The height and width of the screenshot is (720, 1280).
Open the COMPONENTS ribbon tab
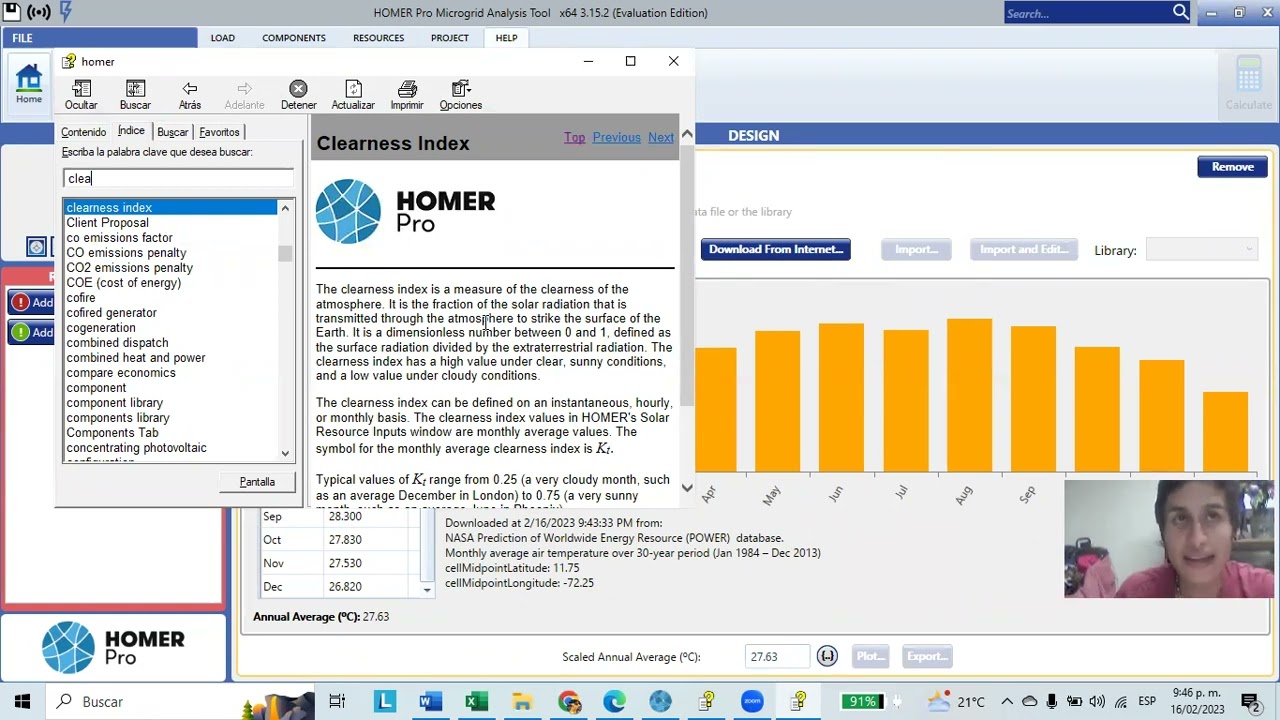click(x=294, y=38)
